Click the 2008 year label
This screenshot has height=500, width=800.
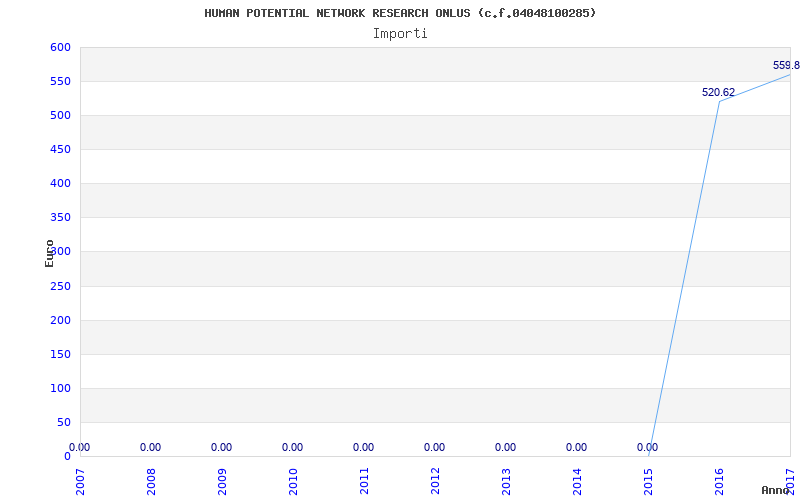click(x=151, y=482)
